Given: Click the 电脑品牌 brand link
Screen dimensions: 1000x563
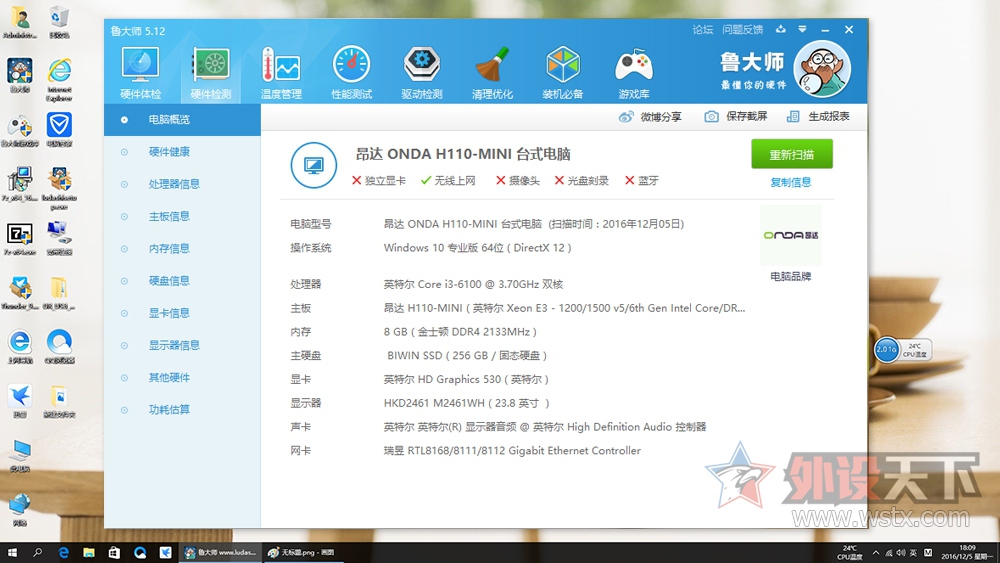Looking at the screenshot, I should tap(791, 277).
